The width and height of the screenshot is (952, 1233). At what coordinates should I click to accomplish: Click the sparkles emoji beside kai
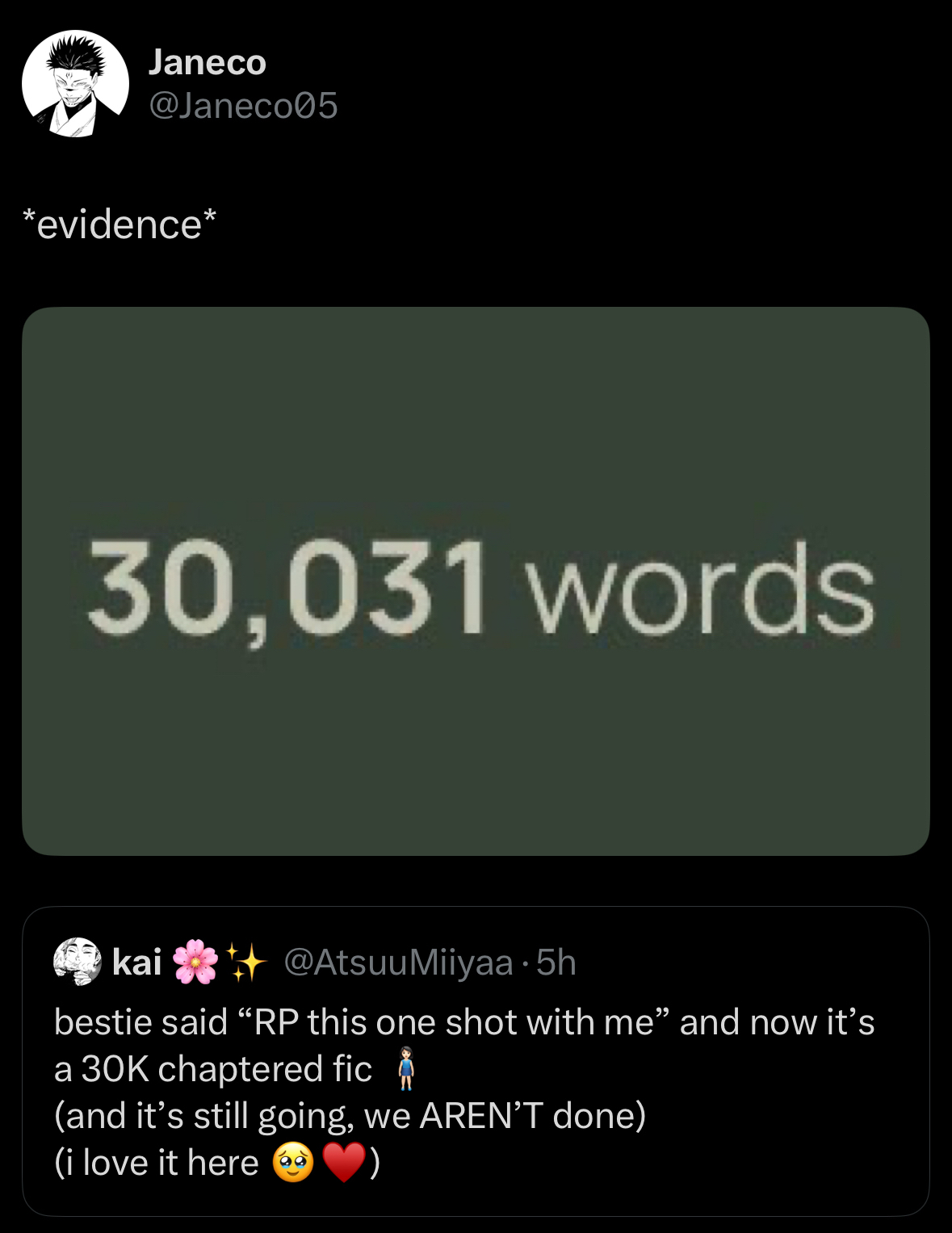(x=246, y=962)
